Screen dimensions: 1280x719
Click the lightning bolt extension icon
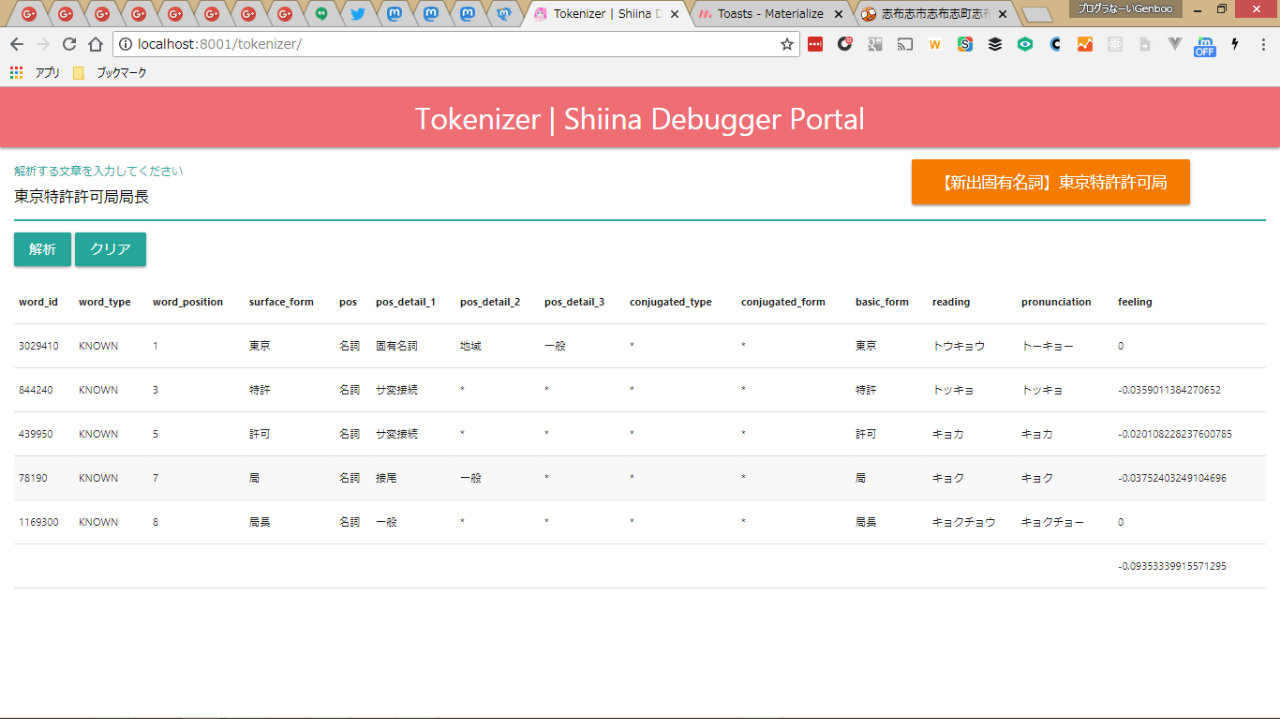[x=1235, y=44]
